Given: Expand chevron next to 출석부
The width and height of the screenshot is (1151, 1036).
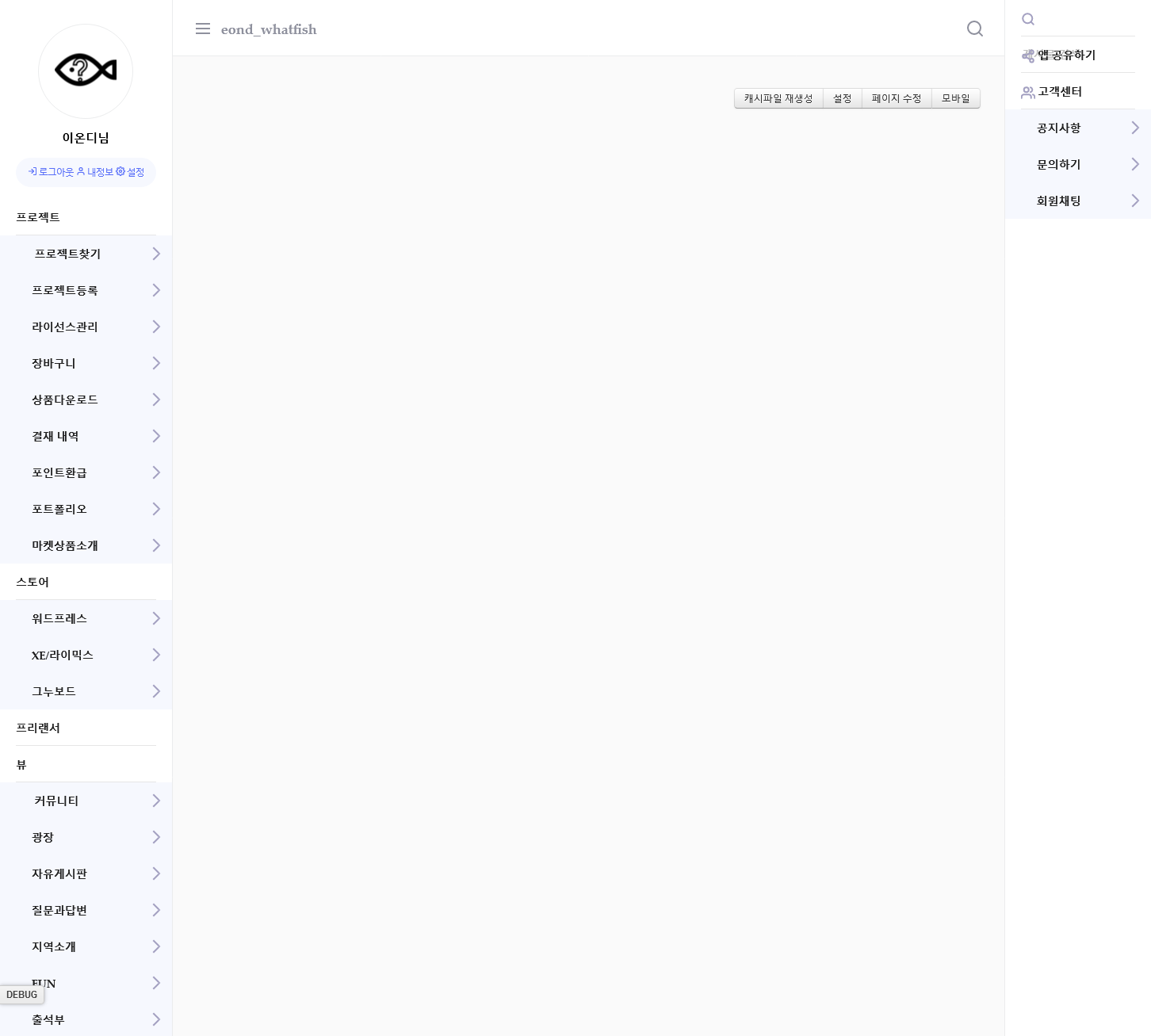Looking at the screenshot, I should [x=156, y=1019].
